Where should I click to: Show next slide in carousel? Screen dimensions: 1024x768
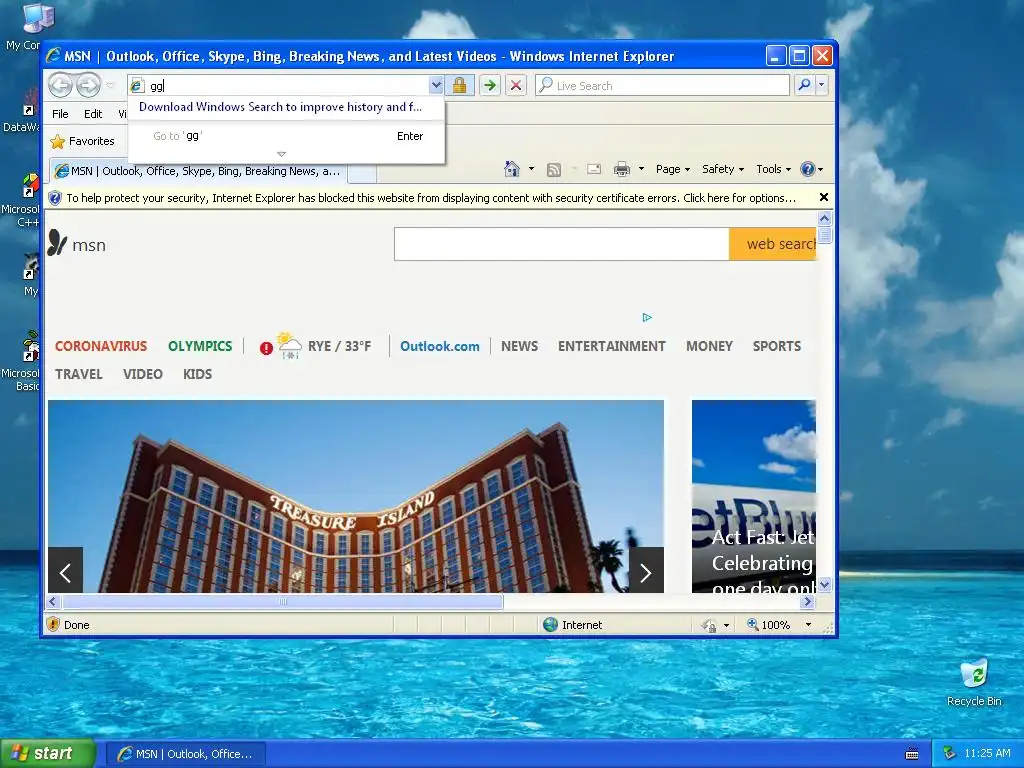[x=646, y=571]
